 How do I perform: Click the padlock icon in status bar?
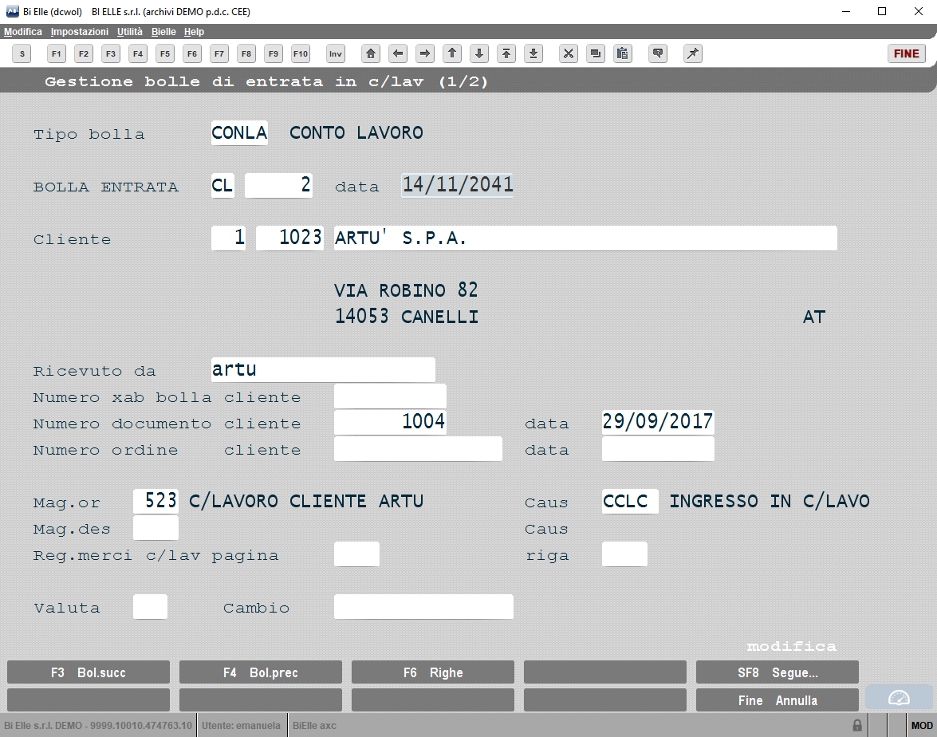(858, 726)
